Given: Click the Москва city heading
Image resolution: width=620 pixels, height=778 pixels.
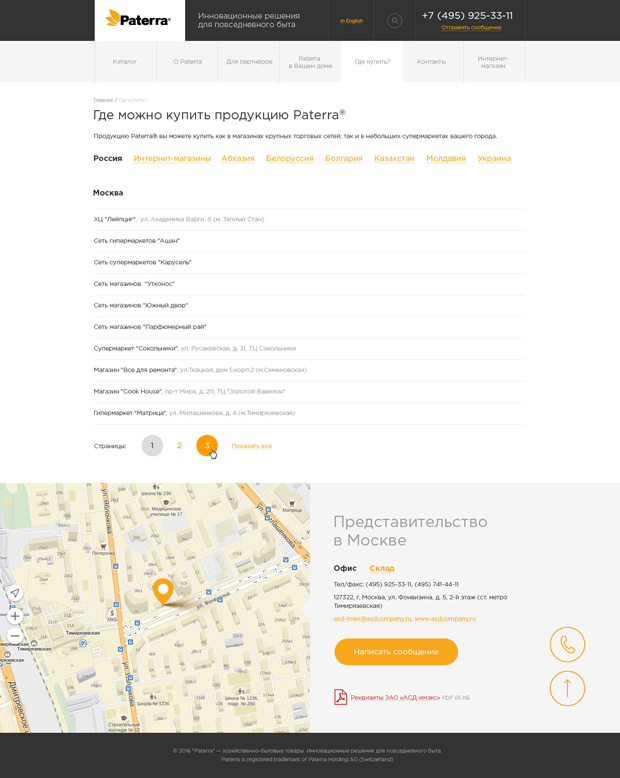Looking at the screenshot, I should (108, 193).
